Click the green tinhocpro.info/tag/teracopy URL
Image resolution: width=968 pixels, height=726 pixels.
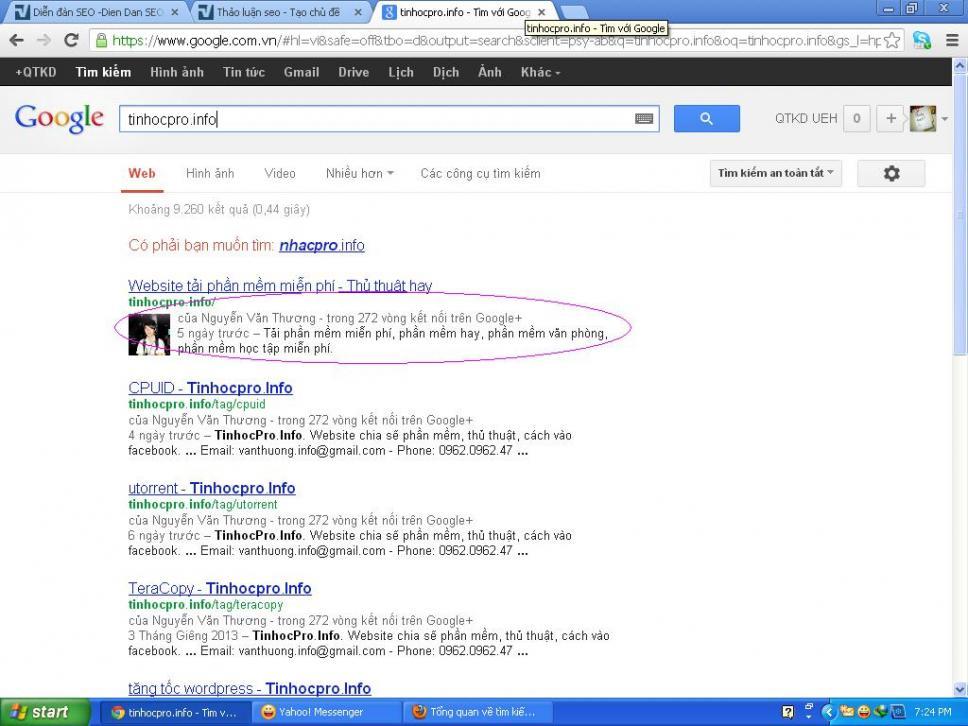click(x=206, y=604)
